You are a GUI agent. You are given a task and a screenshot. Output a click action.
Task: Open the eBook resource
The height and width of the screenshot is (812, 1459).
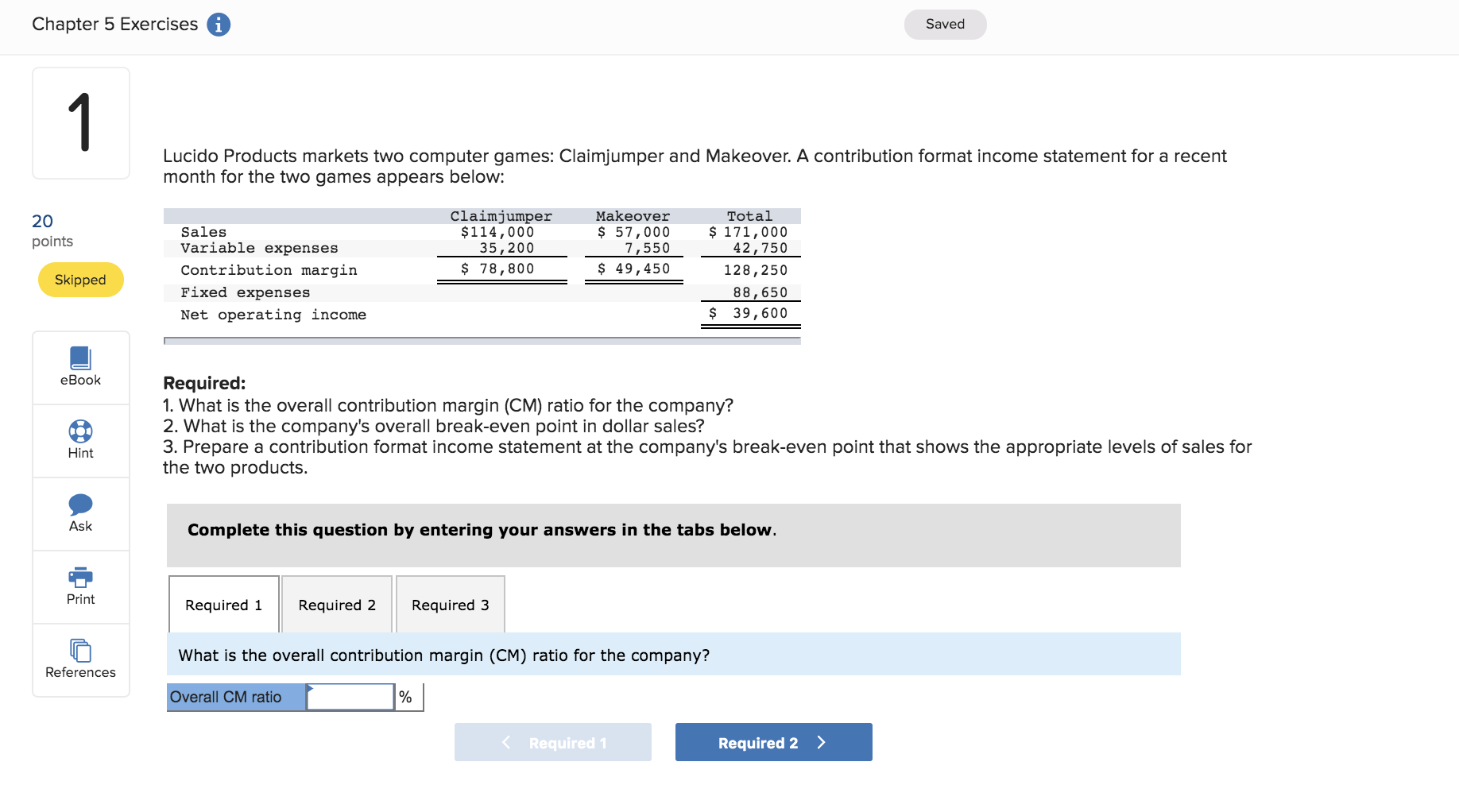79,367
